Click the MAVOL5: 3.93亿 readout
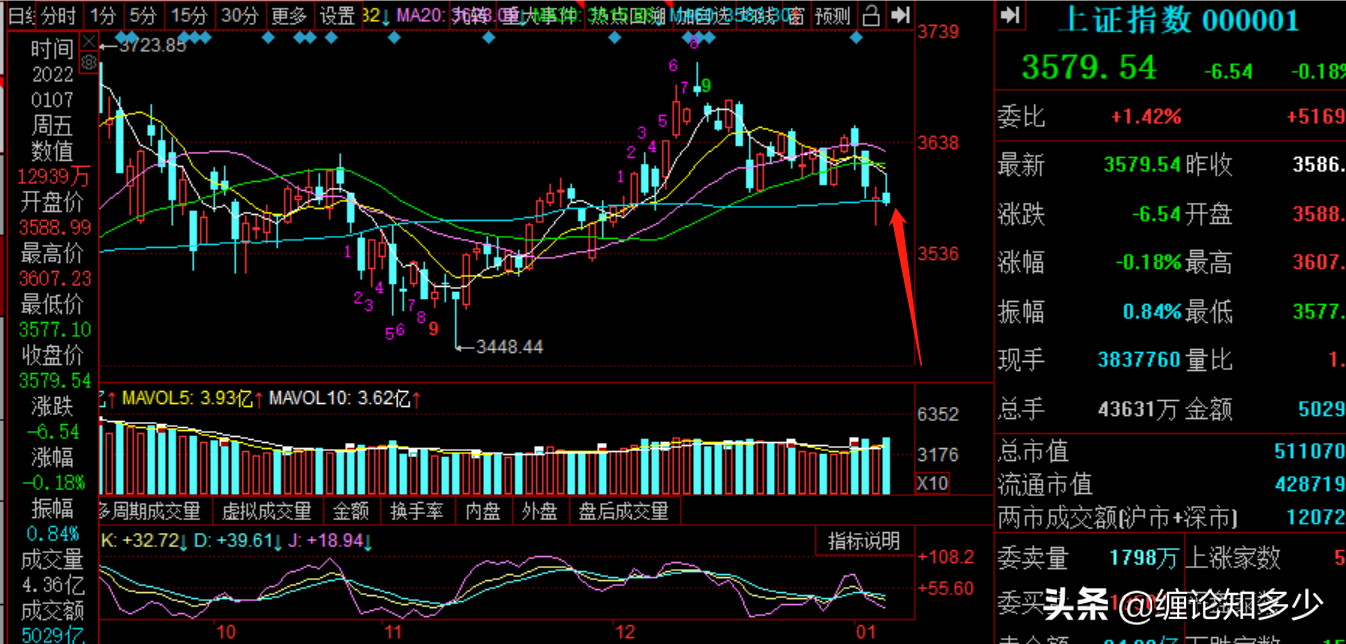The height and width of the screenshot is (644, 1346). point(187,399)
